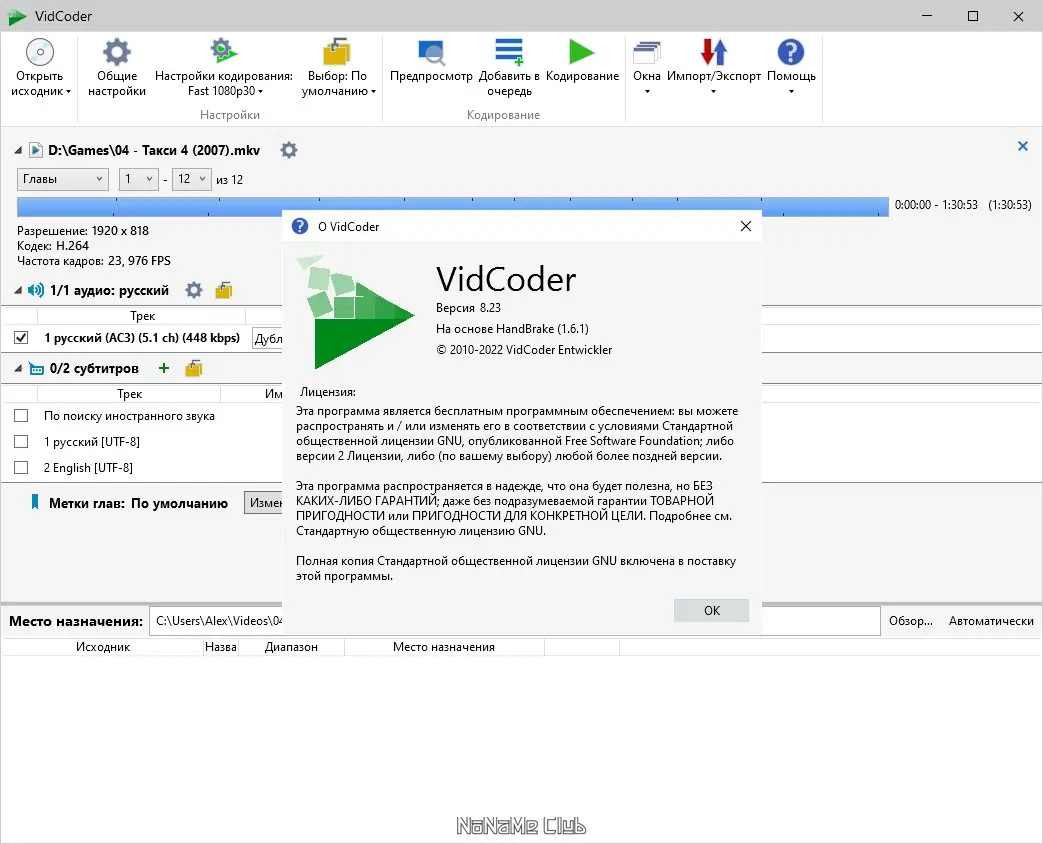Open the 'Помощь' help icon

(791, 52)
